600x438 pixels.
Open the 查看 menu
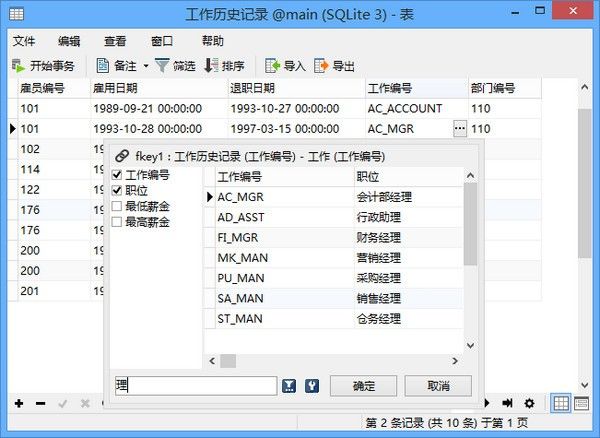(x=115, y=41)
